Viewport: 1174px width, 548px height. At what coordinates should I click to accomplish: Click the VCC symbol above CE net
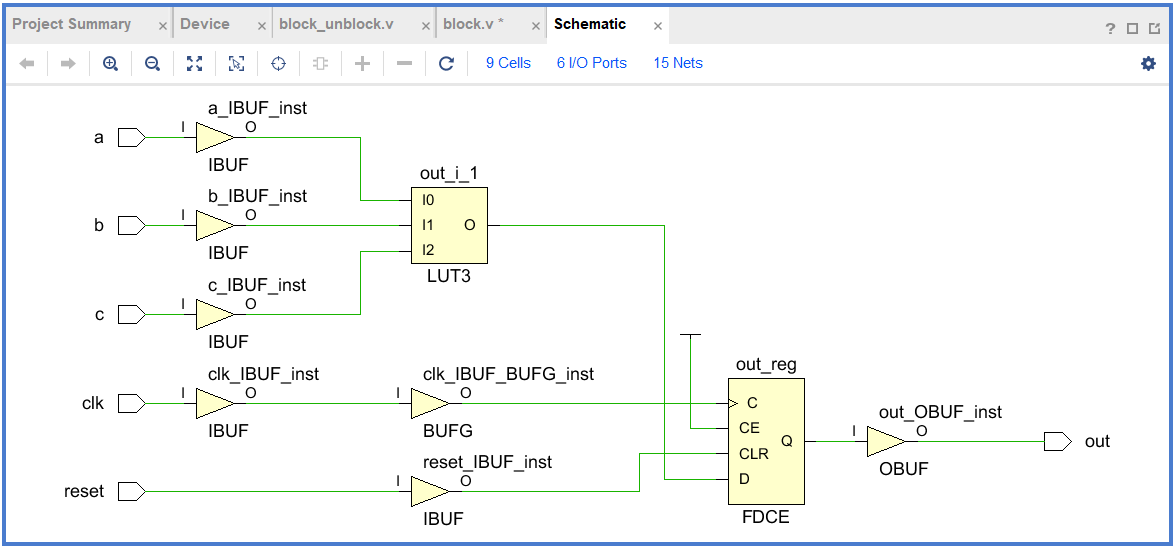tap(690, 338)
